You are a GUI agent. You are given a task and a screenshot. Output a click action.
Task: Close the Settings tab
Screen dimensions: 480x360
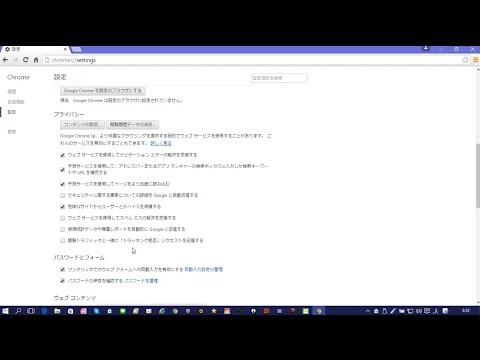coord(65,49)
